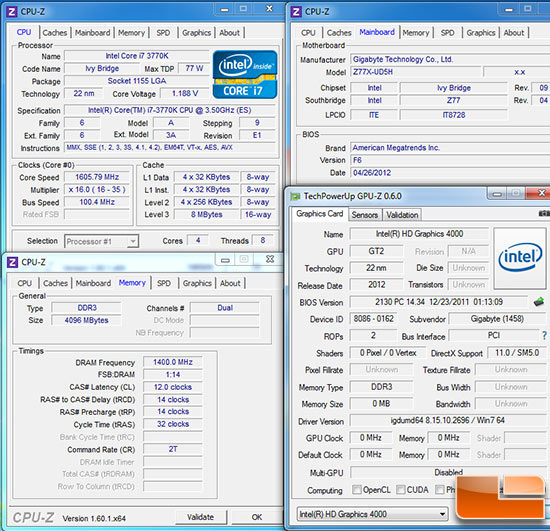This screenshot has width=550, height=531.
Task: Select the CPU tab in the CPU window
Action: pyautogui.click(x=24, y=32)
